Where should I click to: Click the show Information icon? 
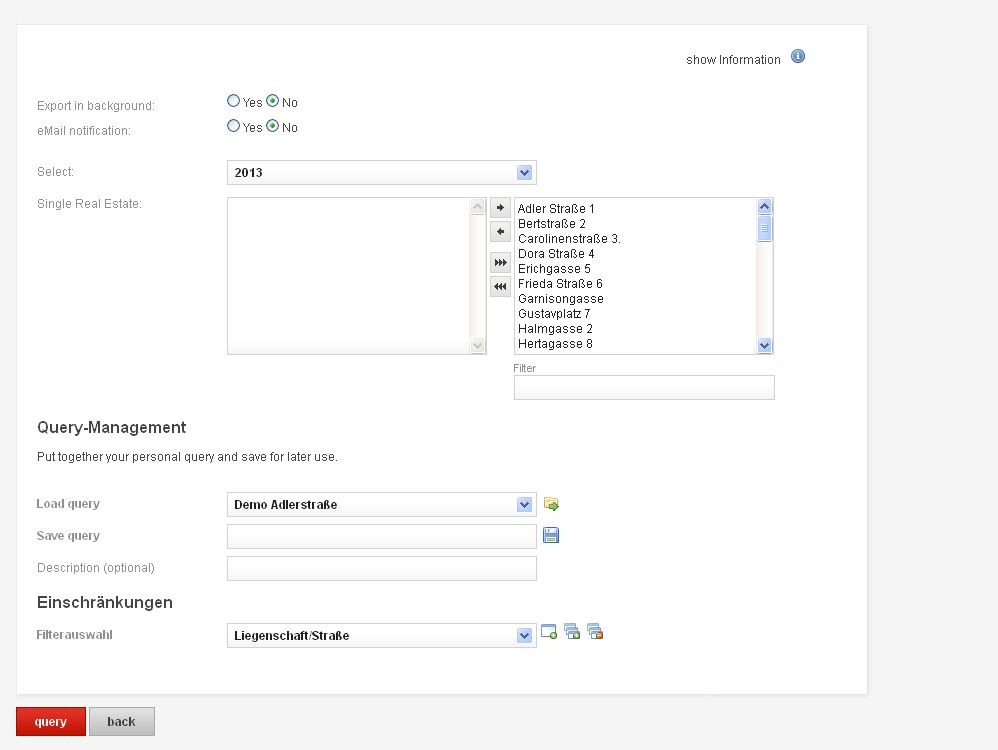point(798,57)
